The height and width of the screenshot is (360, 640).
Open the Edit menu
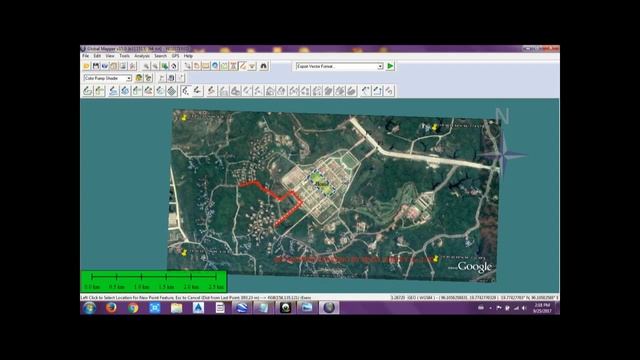pos(97,56)
